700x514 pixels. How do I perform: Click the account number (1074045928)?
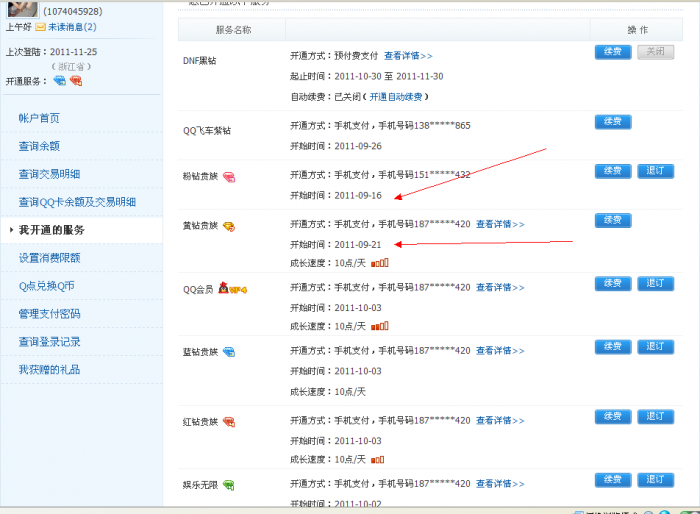[x=72, y=12]
